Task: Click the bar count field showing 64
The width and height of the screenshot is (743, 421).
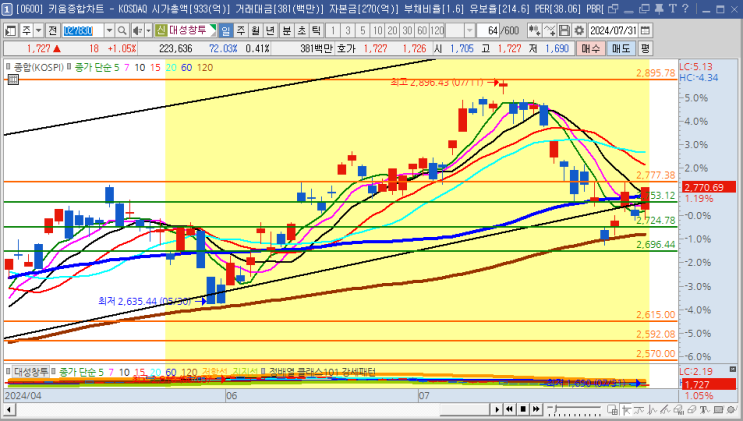Action: pos(488,30)
